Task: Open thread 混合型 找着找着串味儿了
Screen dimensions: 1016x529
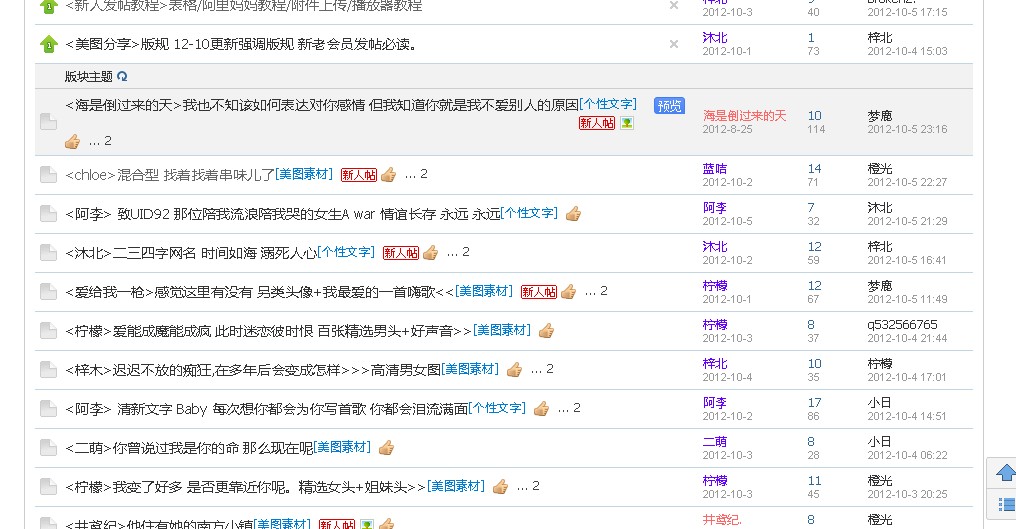Action: coord(196,175)
